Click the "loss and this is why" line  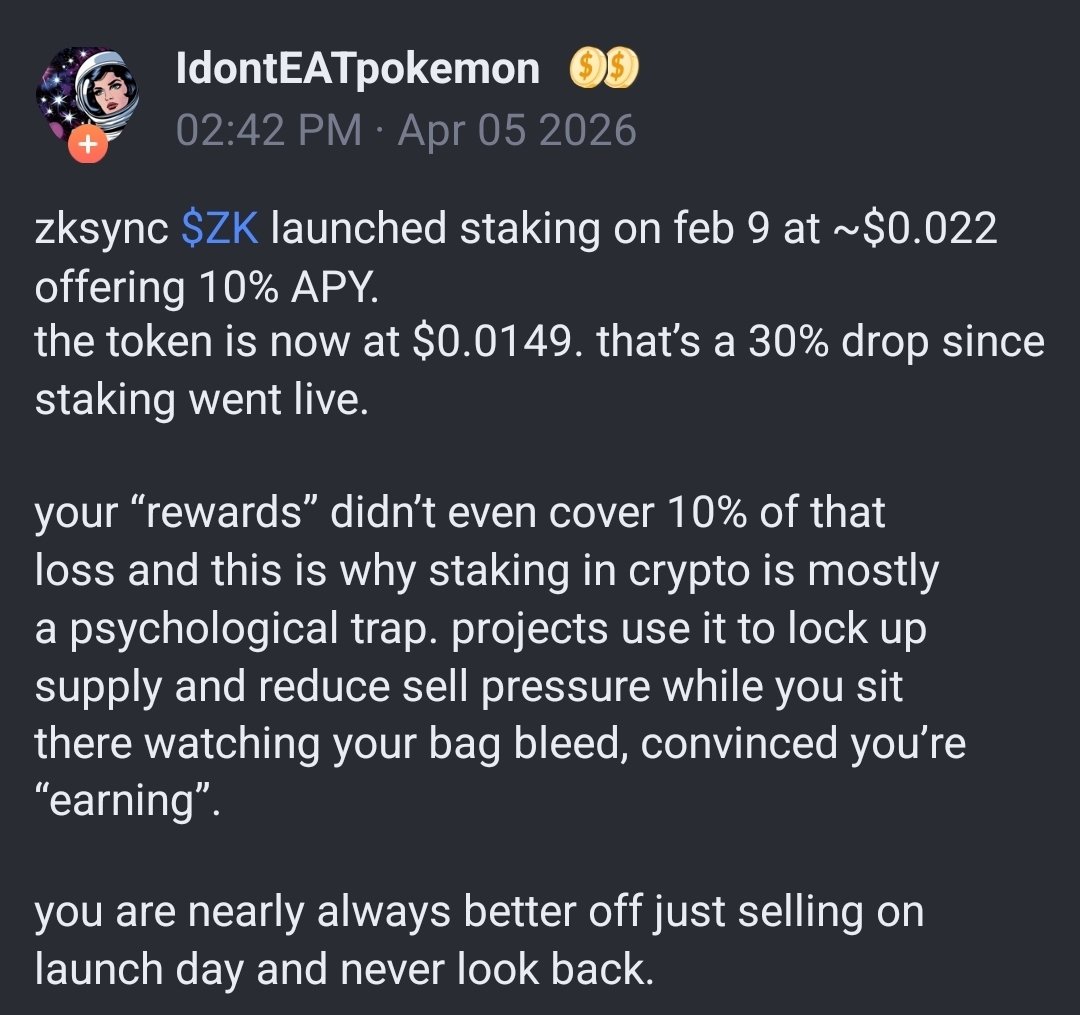[486, 571]
